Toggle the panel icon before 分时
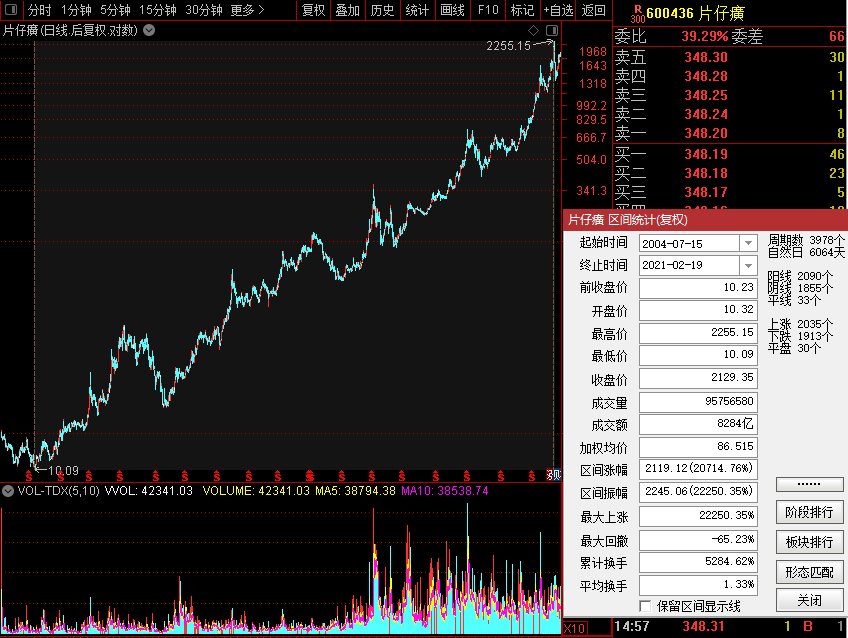 pyautogui.click(x=11, y=9)
